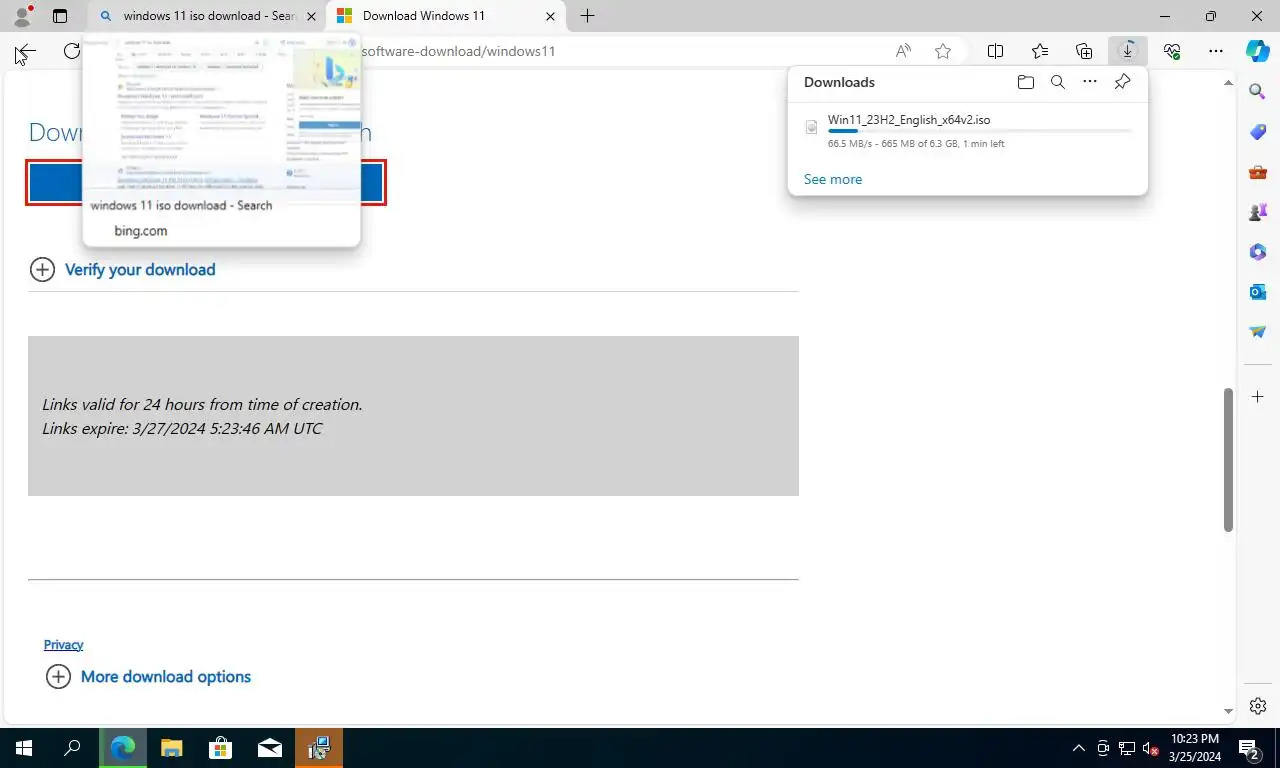Open sidebar Tools briefcase icon
1280x768 pixels.
[1258, 172]
